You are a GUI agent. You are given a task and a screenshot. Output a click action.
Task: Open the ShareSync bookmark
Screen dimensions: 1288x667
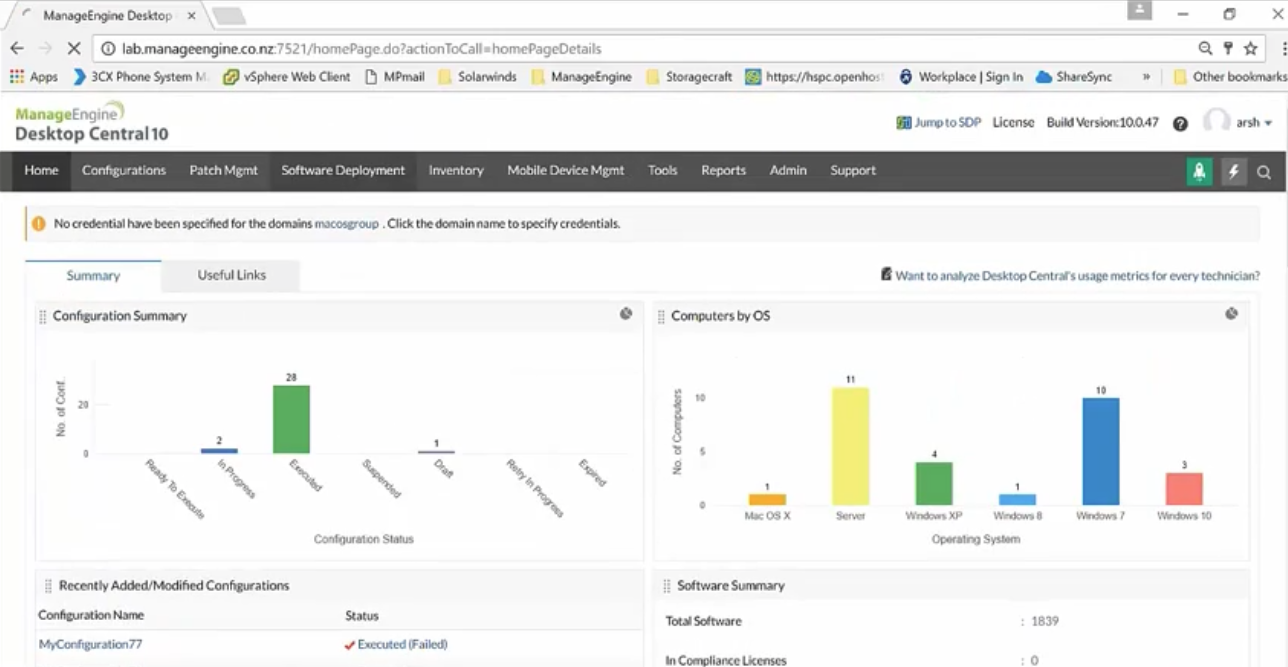coord(1074,77)
